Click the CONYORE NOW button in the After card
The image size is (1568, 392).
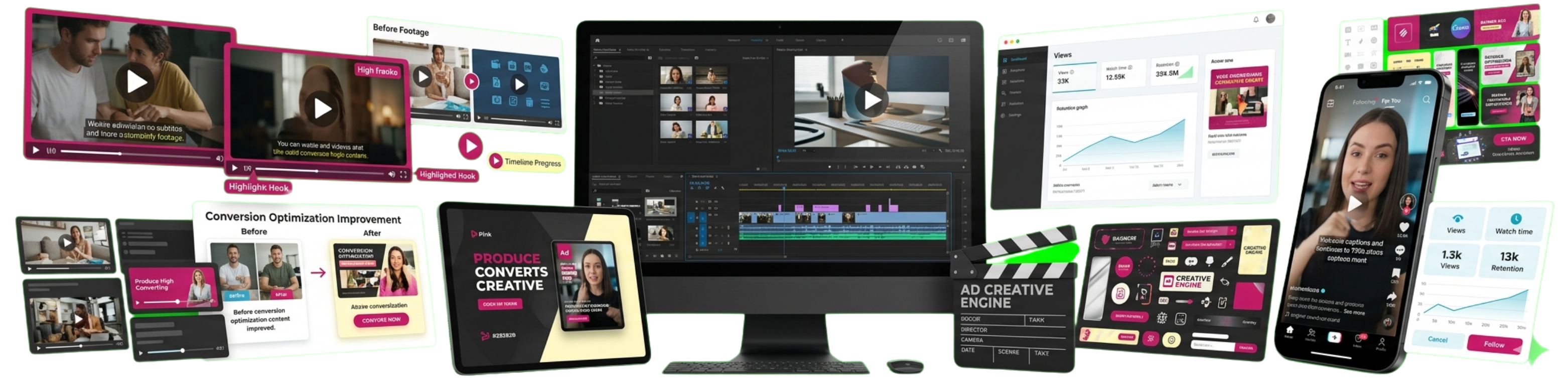(x=381, y=320)
